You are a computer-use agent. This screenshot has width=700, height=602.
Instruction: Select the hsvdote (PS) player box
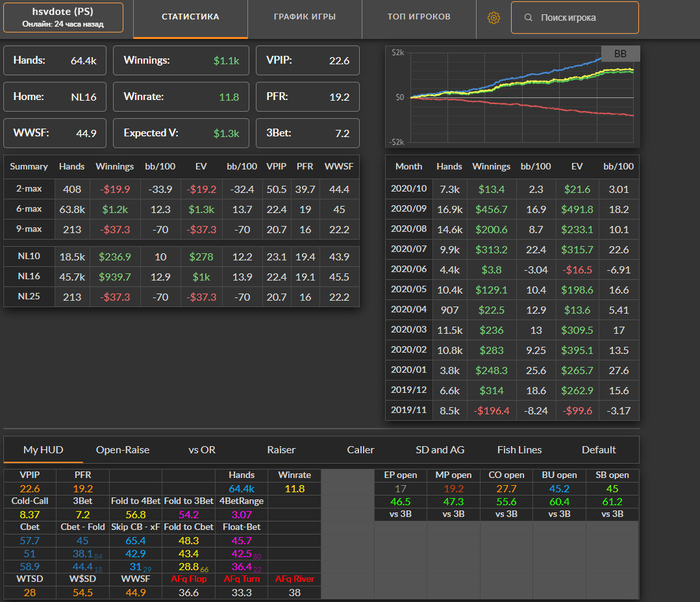tap(64, 17)
